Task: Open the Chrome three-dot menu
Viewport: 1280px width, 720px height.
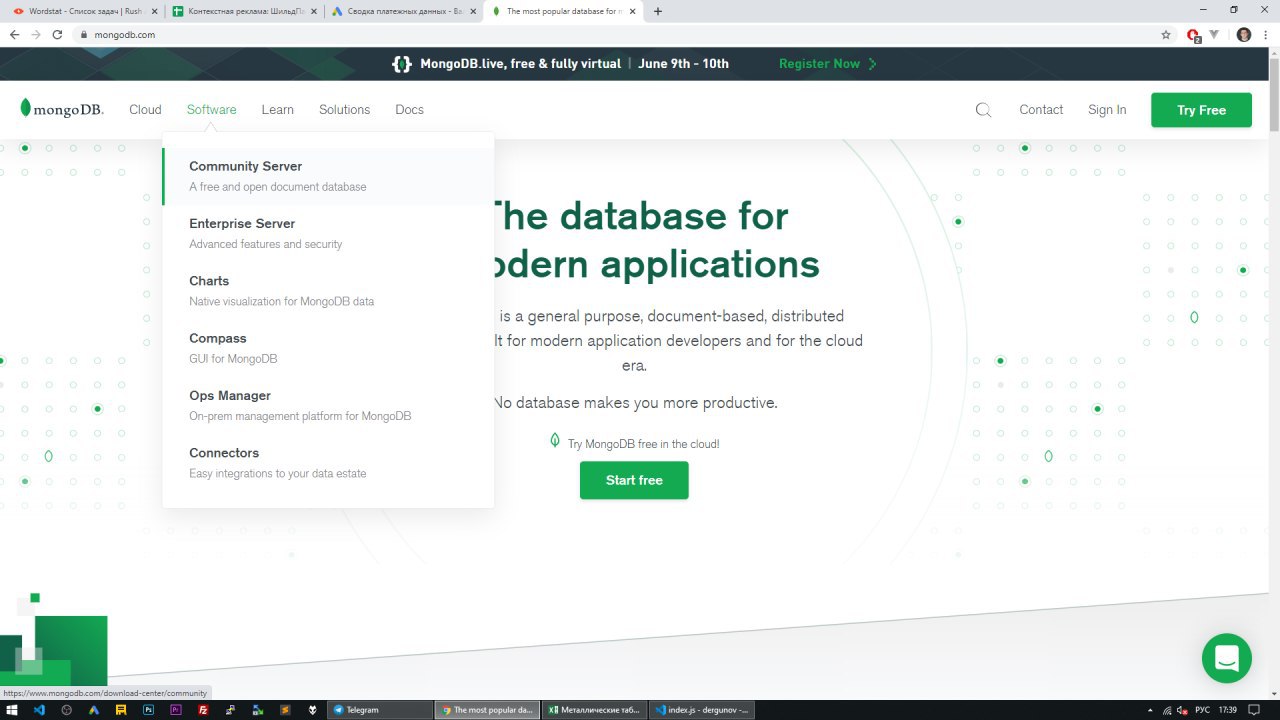Action: (x=1266, y=34)
